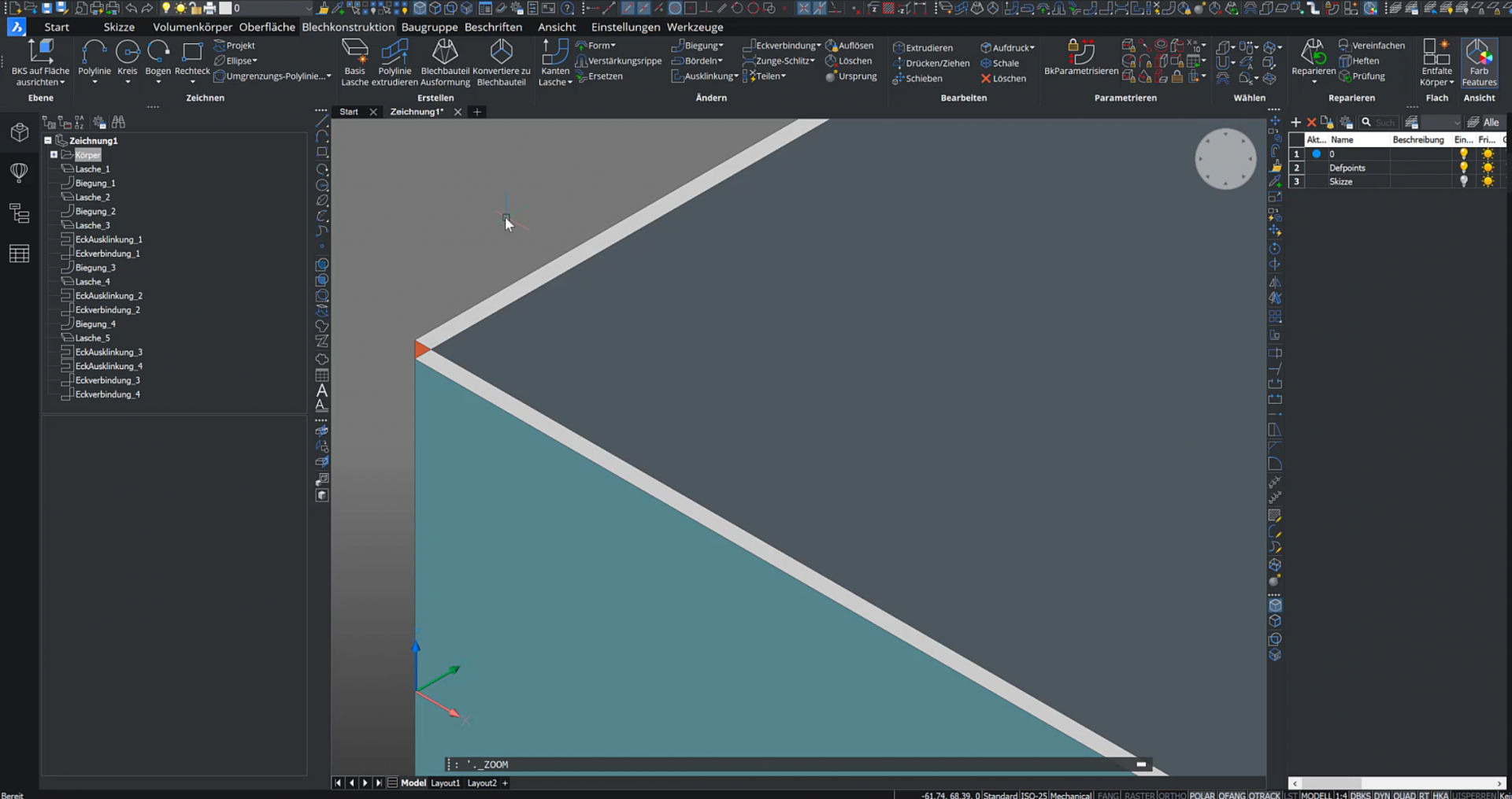Click Konvertiere zu Blechbauteil tool
This screenshot has width=1512, height=799.
(501, 62)
